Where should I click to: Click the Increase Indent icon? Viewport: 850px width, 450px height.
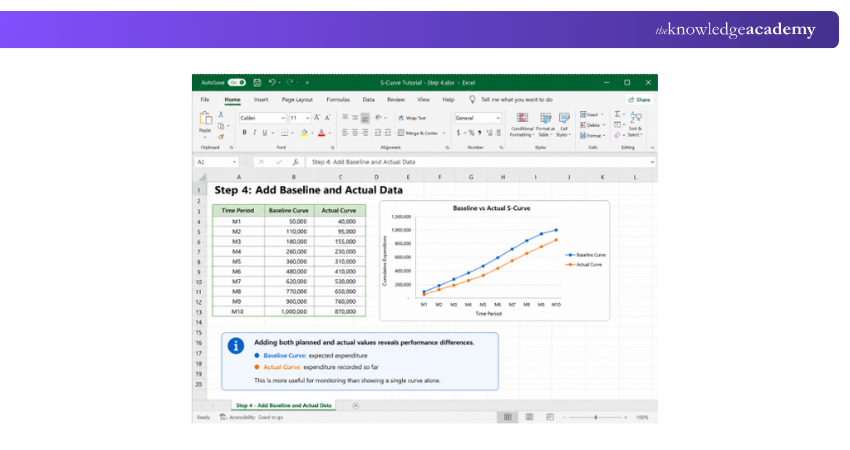click(x=388, y=133)
